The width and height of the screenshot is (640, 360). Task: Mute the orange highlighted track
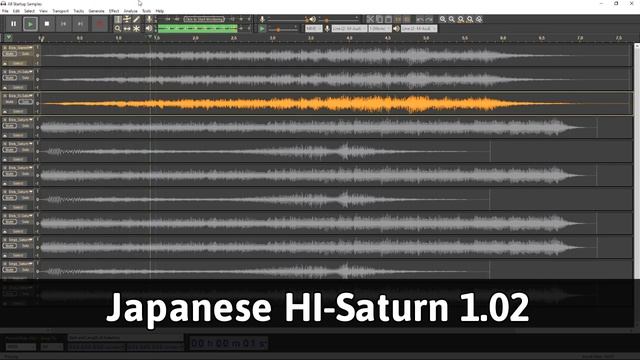[x=10, y=102]
